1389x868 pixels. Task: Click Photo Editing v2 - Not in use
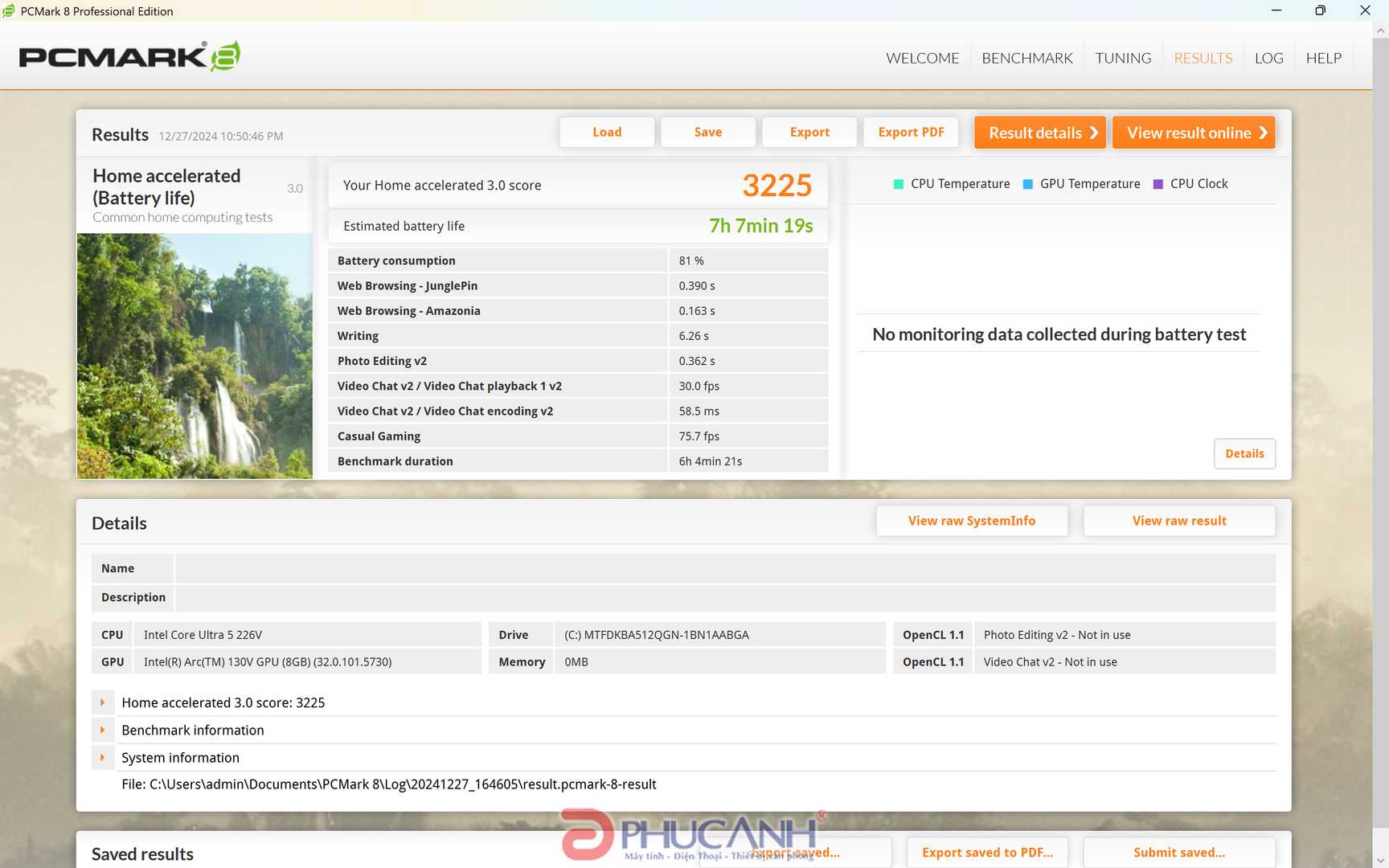(x=1057, y=635)
